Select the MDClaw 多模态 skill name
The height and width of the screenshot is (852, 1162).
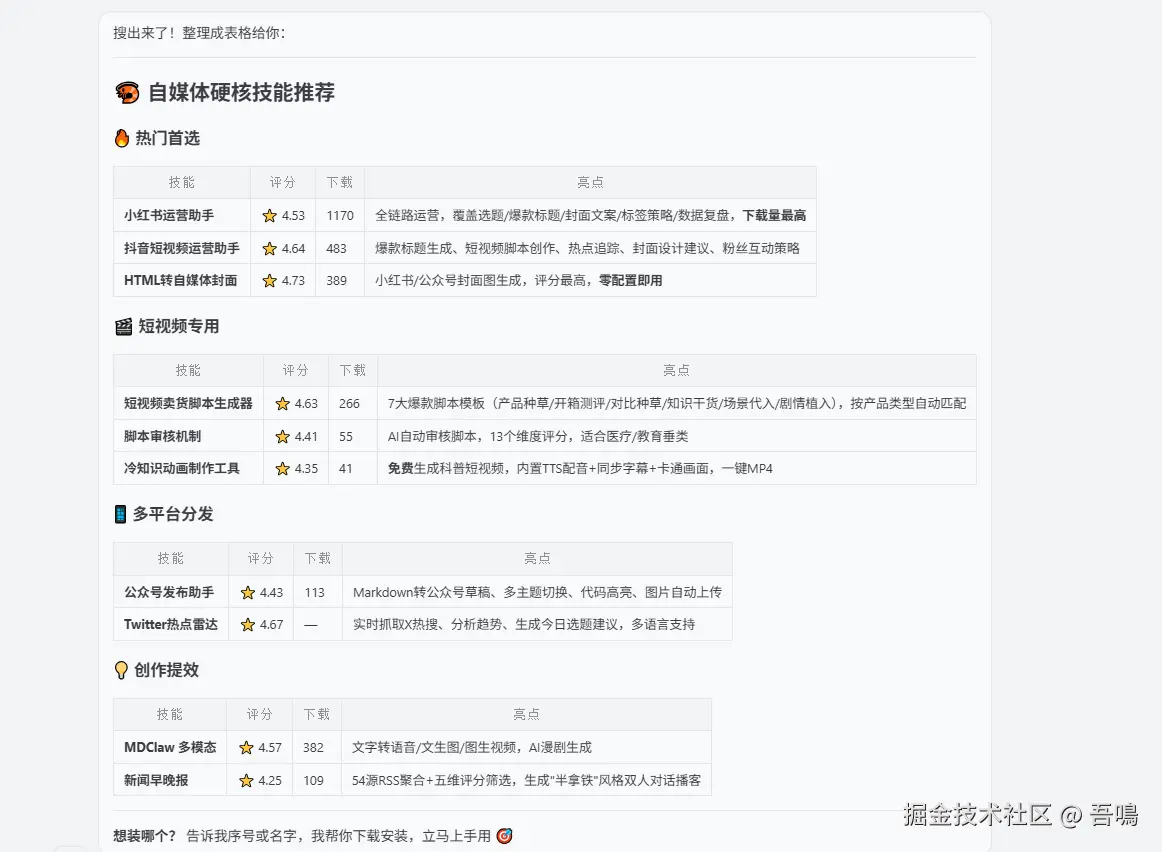(170, 748)
